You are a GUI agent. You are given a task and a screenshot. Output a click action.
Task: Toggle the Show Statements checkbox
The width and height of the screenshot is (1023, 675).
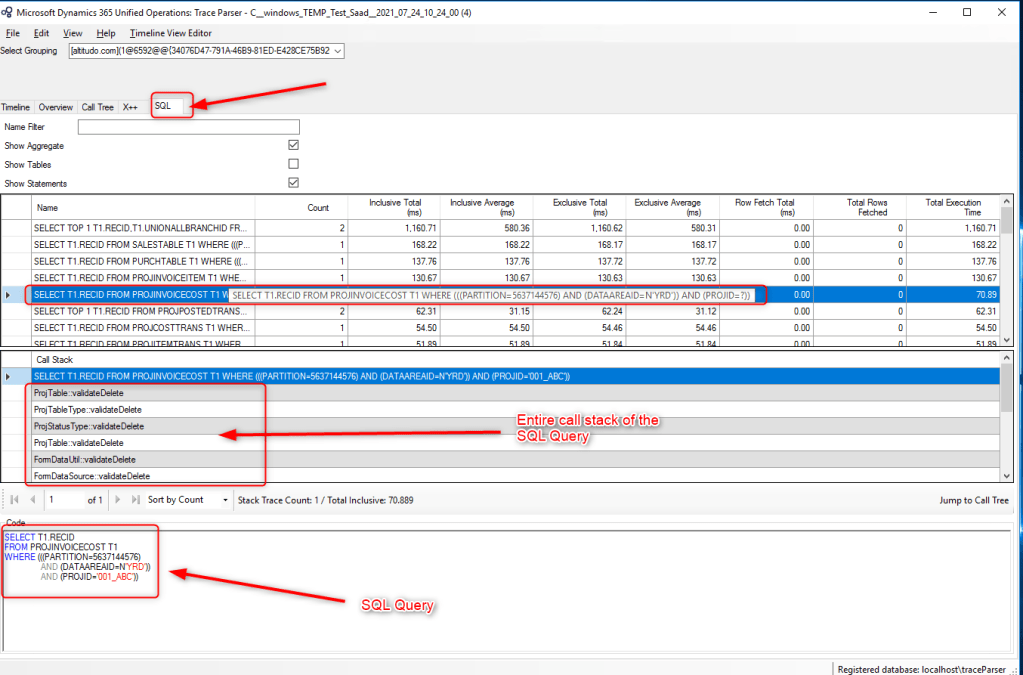[293, 183]
